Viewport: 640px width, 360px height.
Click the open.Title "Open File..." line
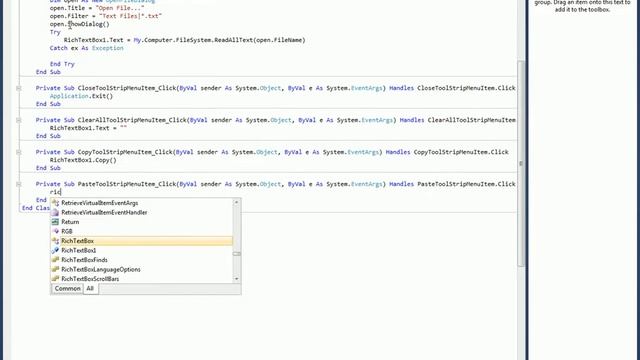click(97, 8)
